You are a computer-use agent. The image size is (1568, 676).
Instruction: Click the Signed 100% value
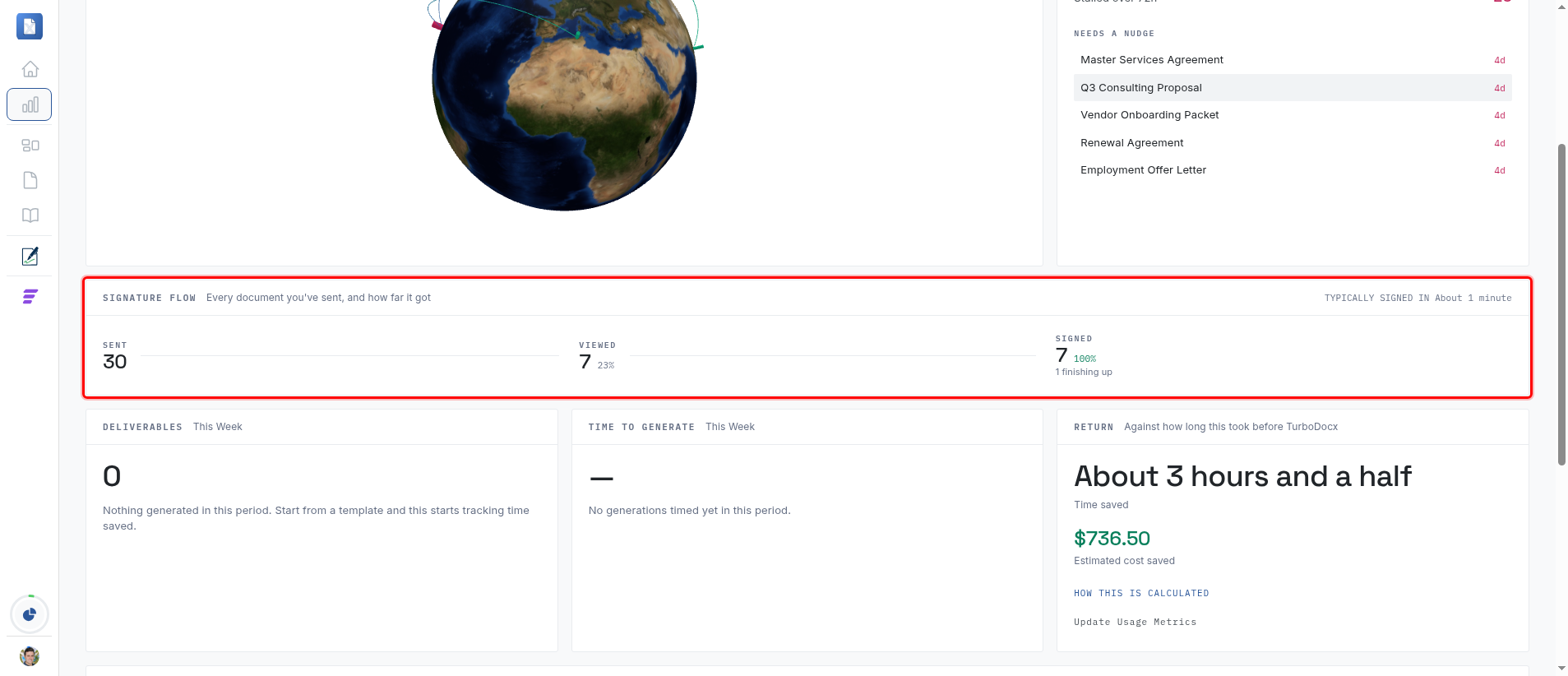coord(1085,359)
